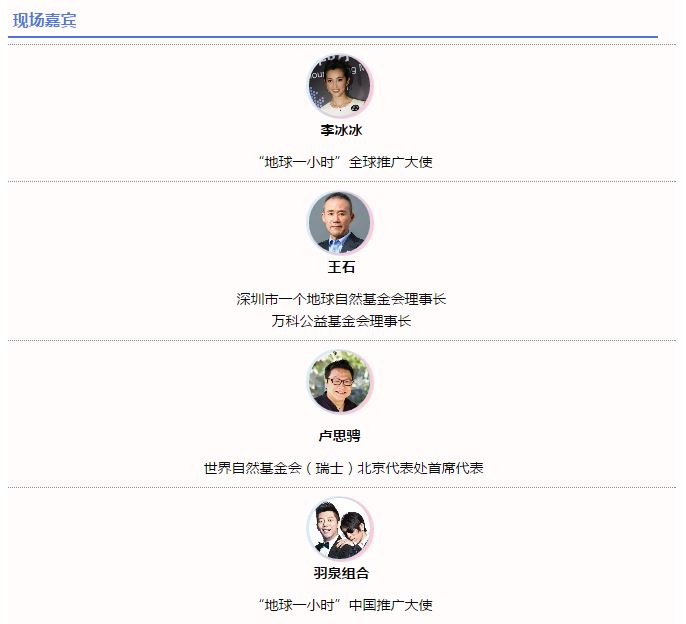Click the text 全球推广大使
The width and height of the screenshot is (686, 624).
[390, 162]
